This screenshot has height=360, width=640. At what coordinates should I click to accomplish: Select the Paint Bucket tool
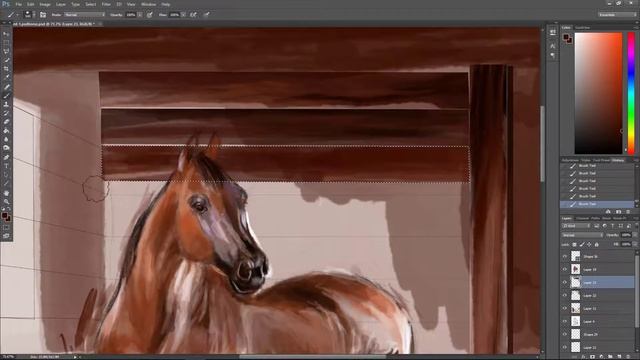coord(6,131)
